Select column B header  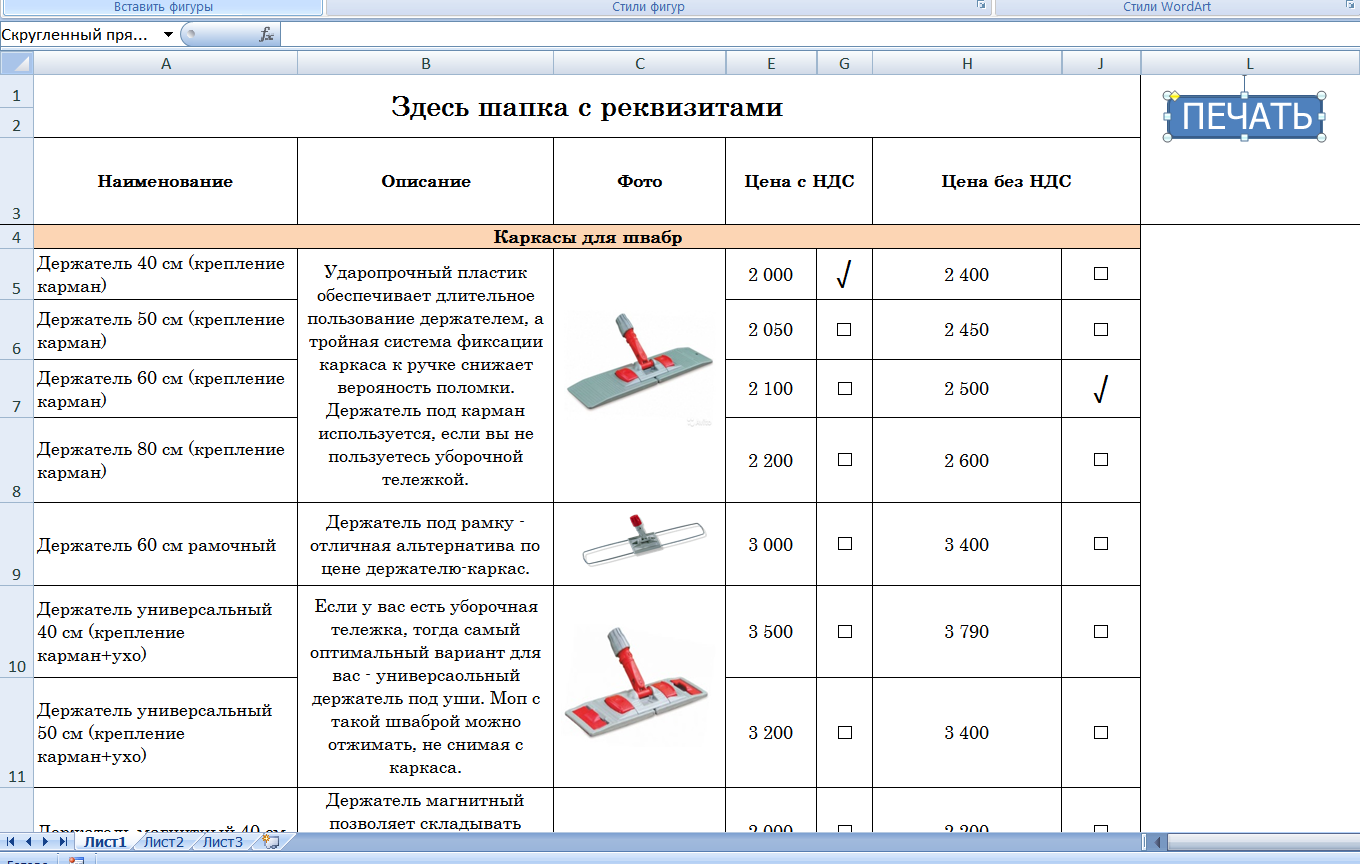click(426, 64)
